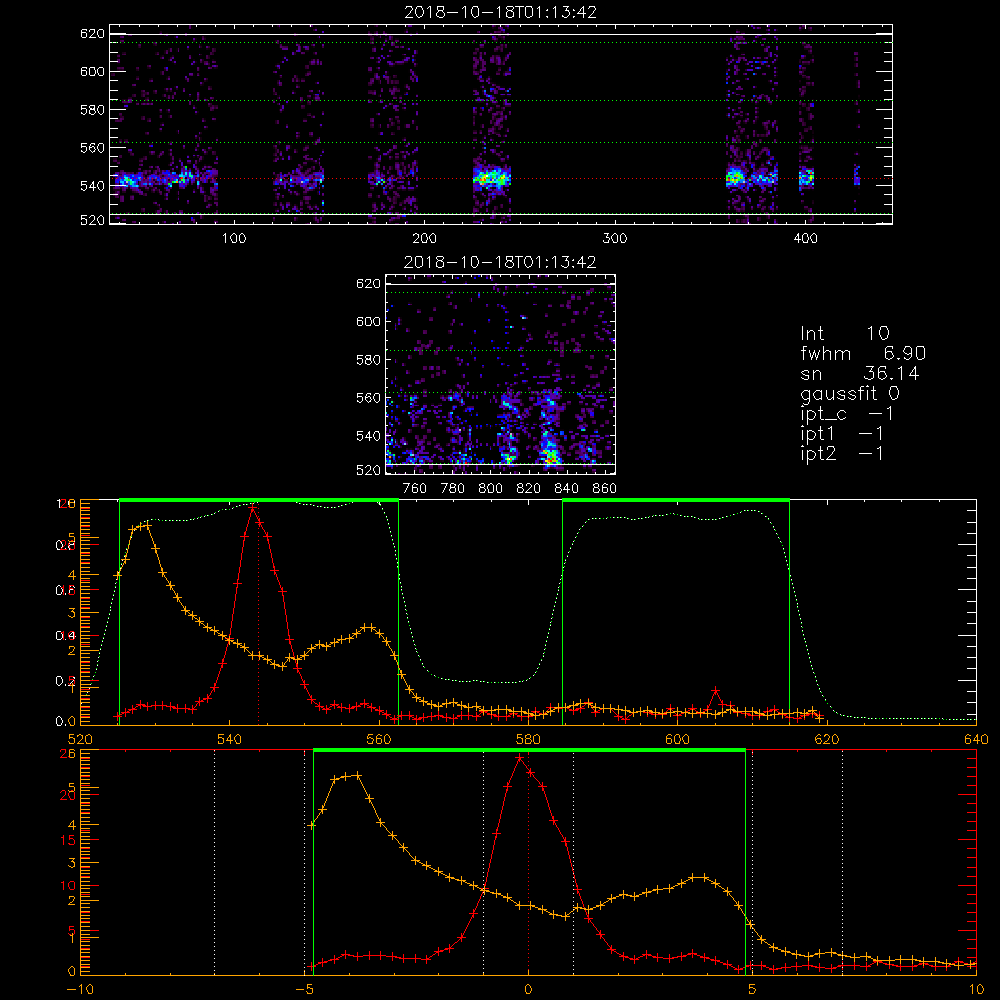
Task: Click the narrow emission sliver beyond column 420
Action: pyautogui.click(x=857, y=175)
